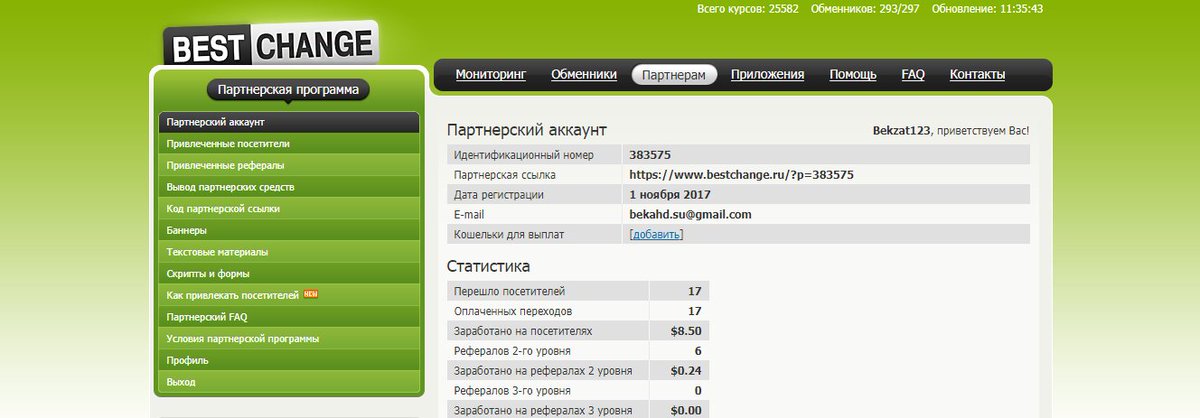Open Профиль in the sidebar

tap(289, 360)
